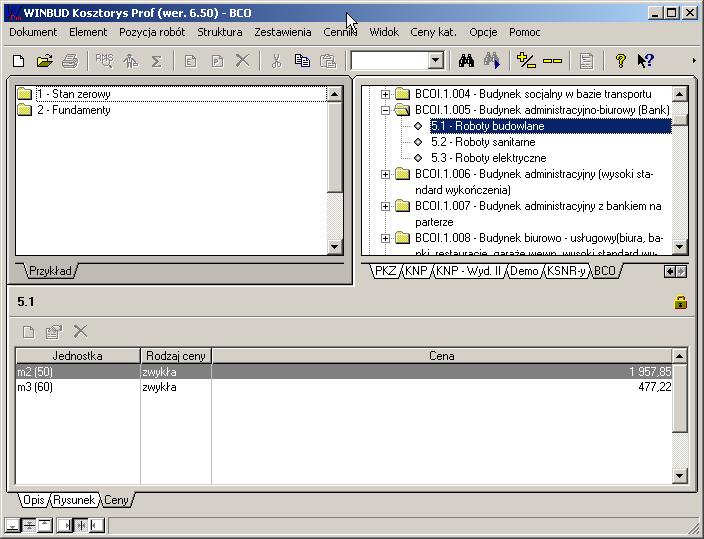The height and width of the screenshot is (539, 704).
Task: Click the small X delete icon above the price table
Action: (80, 332)
